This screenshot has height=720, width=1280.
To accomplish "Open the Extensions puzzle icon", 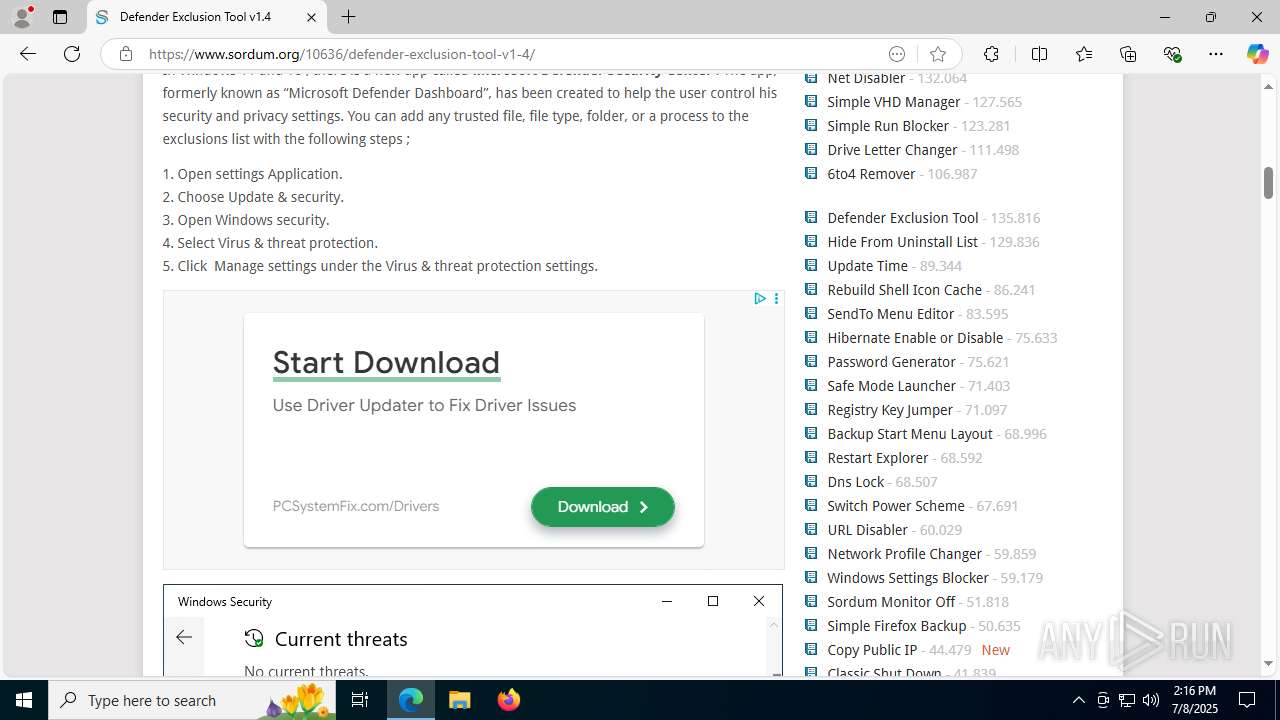I will pos(991,54).
